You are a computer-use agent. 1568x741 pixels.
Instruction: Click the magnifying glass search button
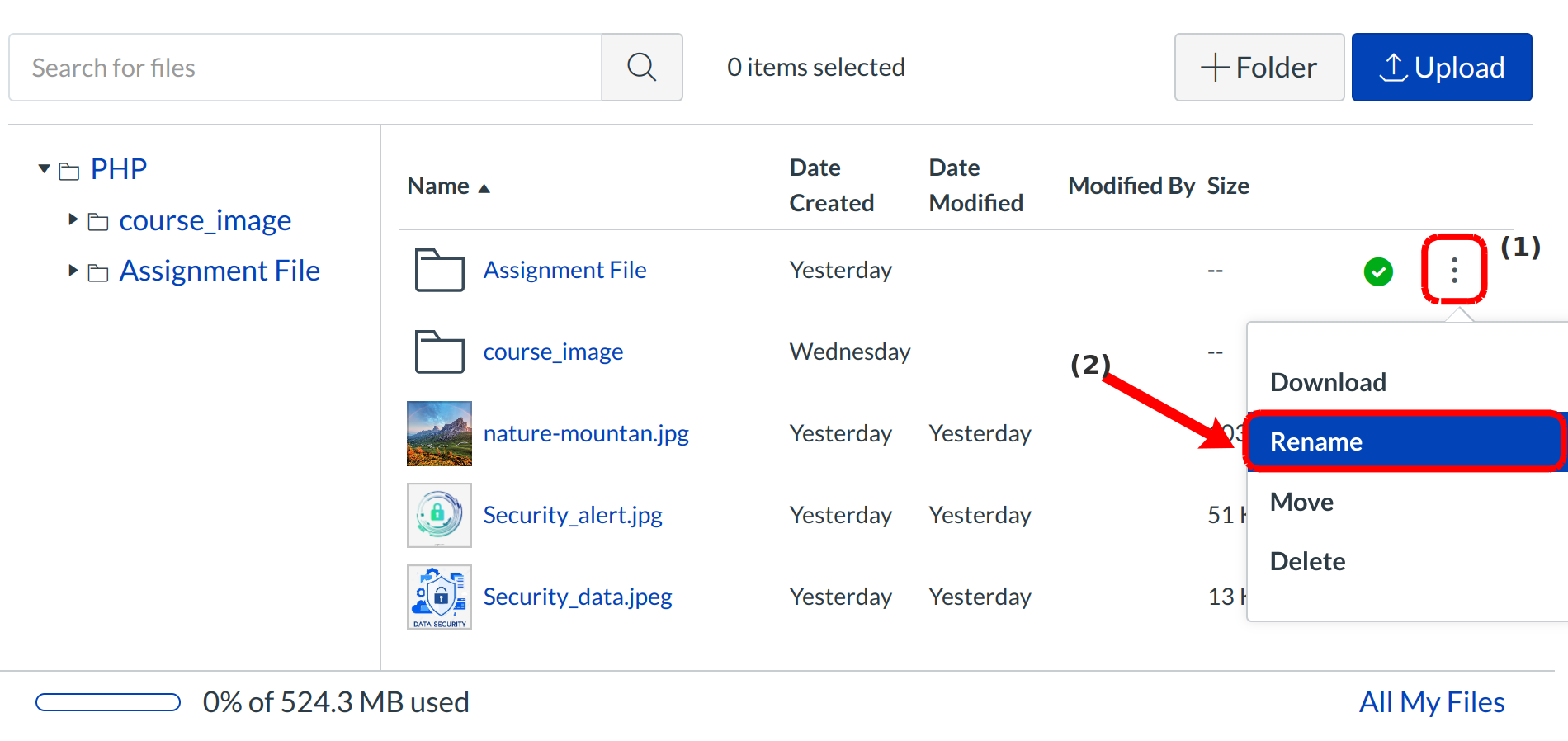[x=641, y=68]
